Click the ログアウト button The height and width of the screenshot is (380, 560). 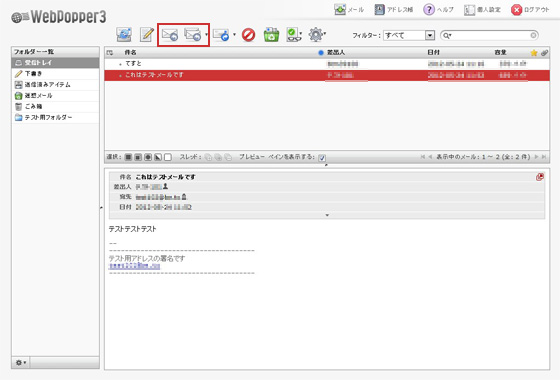coord(530,10)
